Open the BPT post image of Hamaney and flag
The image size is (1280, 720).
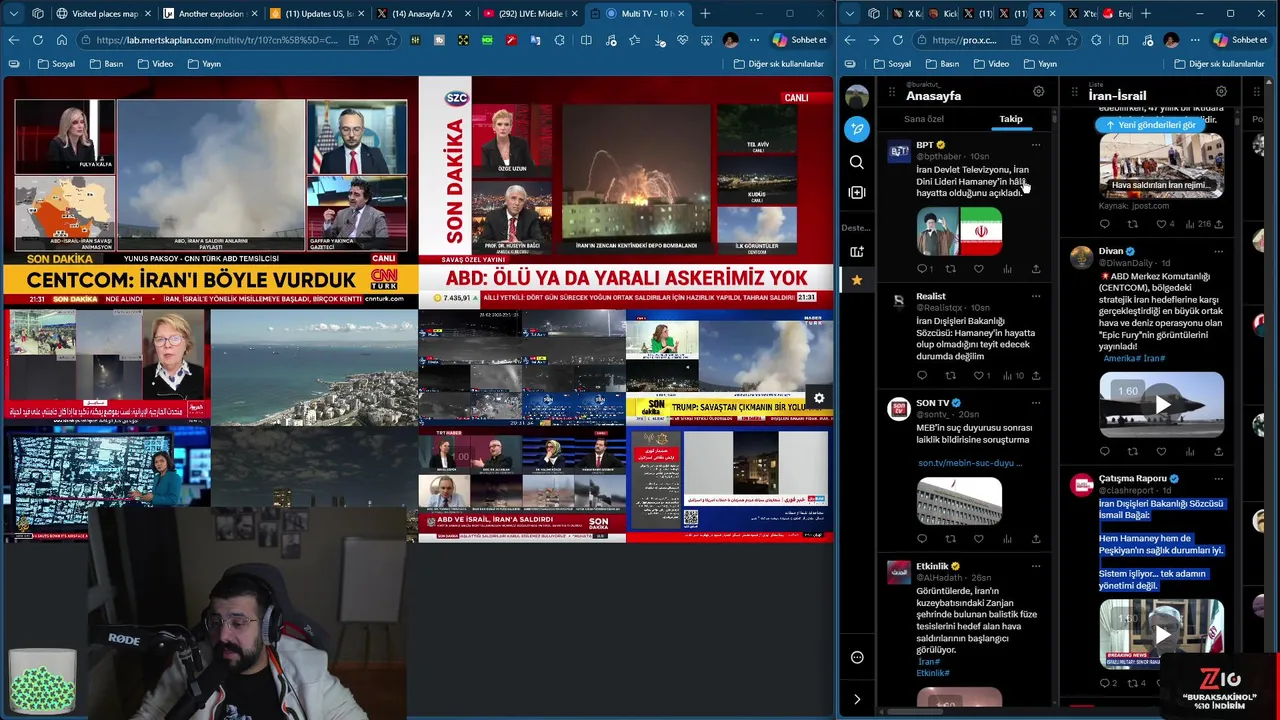coord(959,232)
